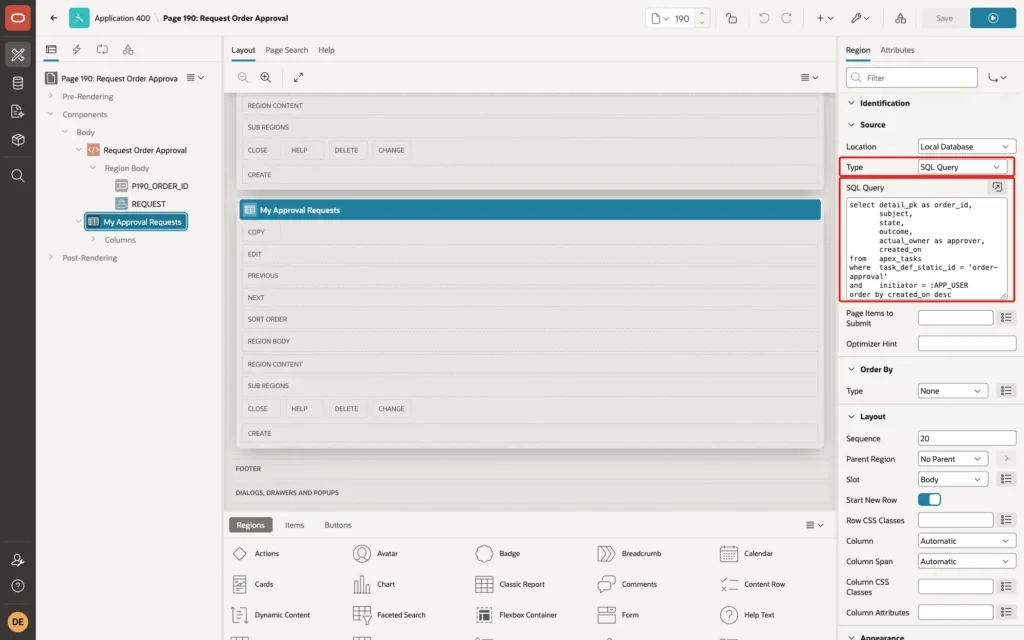Click the Sequence field with value 20

point(967,438)
